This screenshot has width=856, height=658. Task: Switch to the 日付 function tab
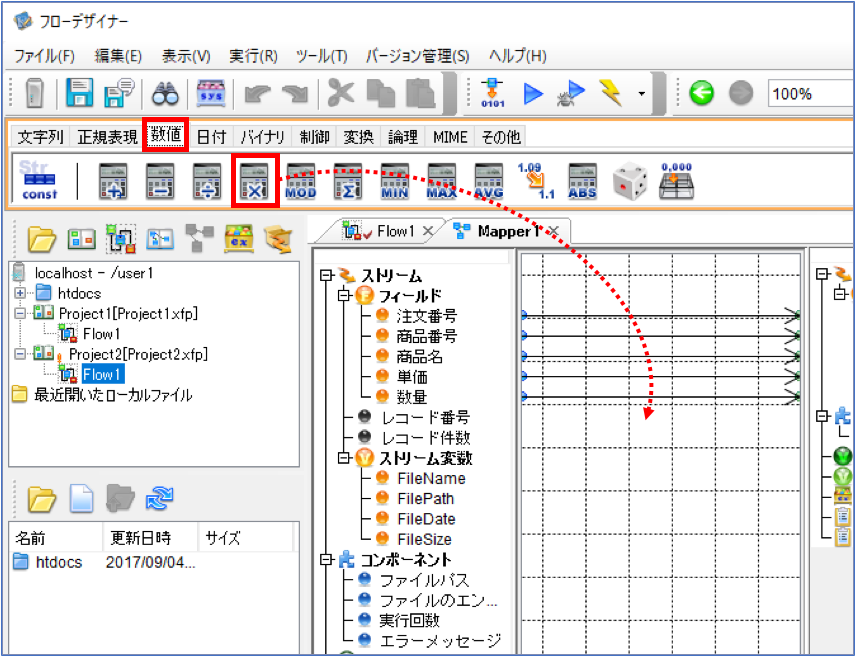(x=211, y=137)
